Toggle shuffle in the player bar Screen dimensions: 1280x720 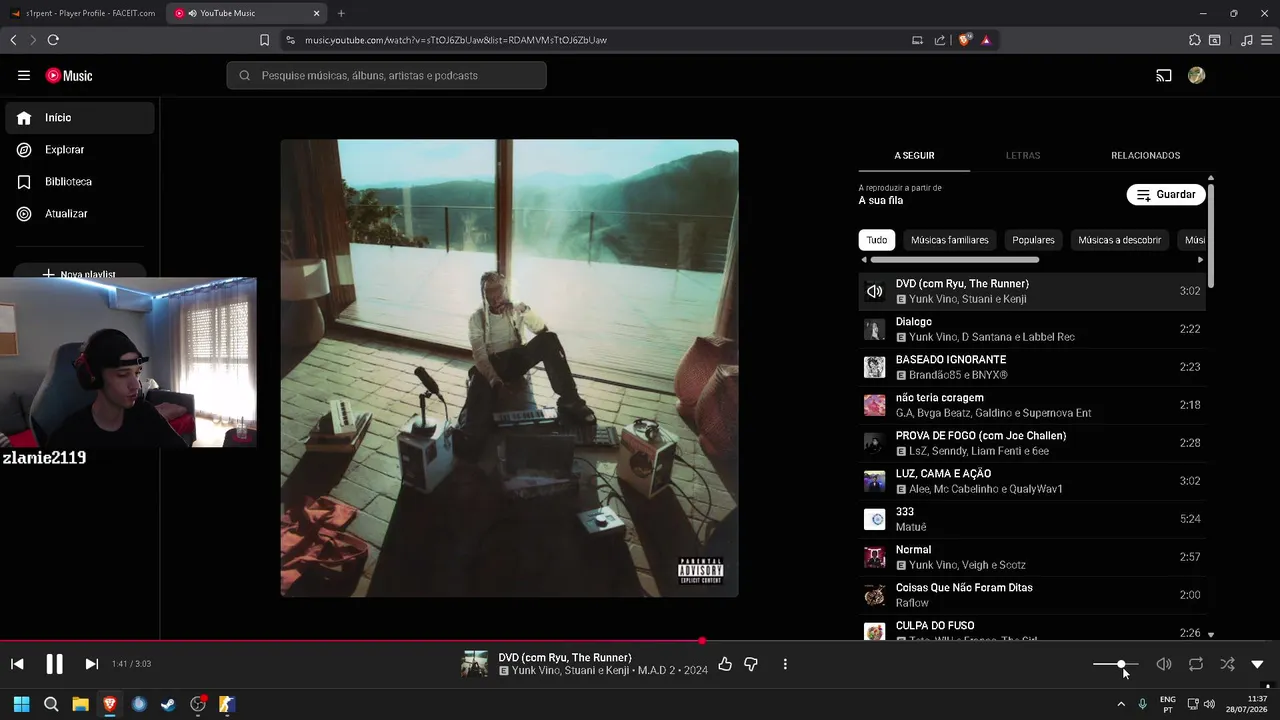(1227, 664)
